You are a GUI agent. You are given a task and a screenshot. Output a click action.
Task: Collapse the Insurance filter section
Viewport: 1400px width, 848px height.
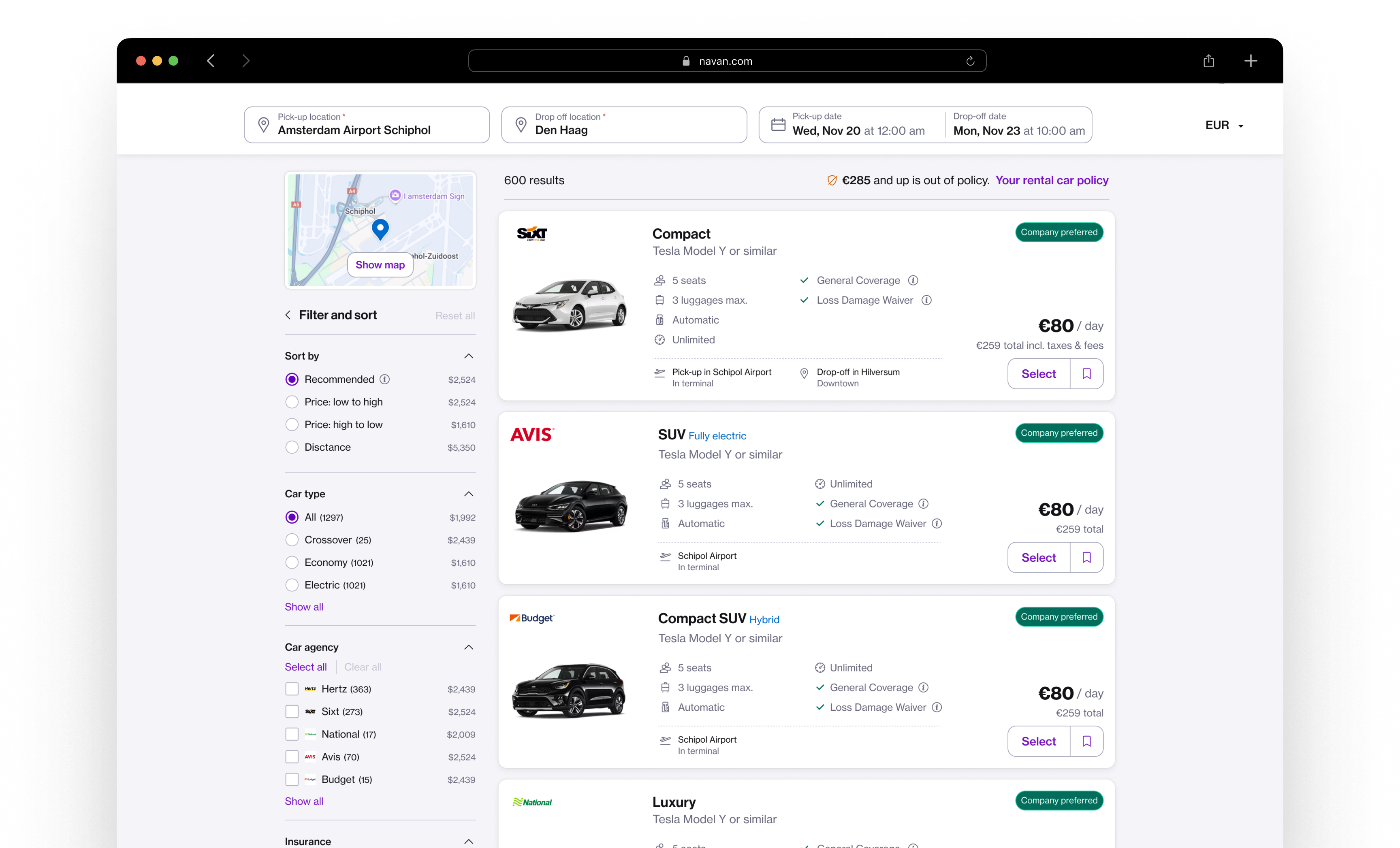pos(469,842)
